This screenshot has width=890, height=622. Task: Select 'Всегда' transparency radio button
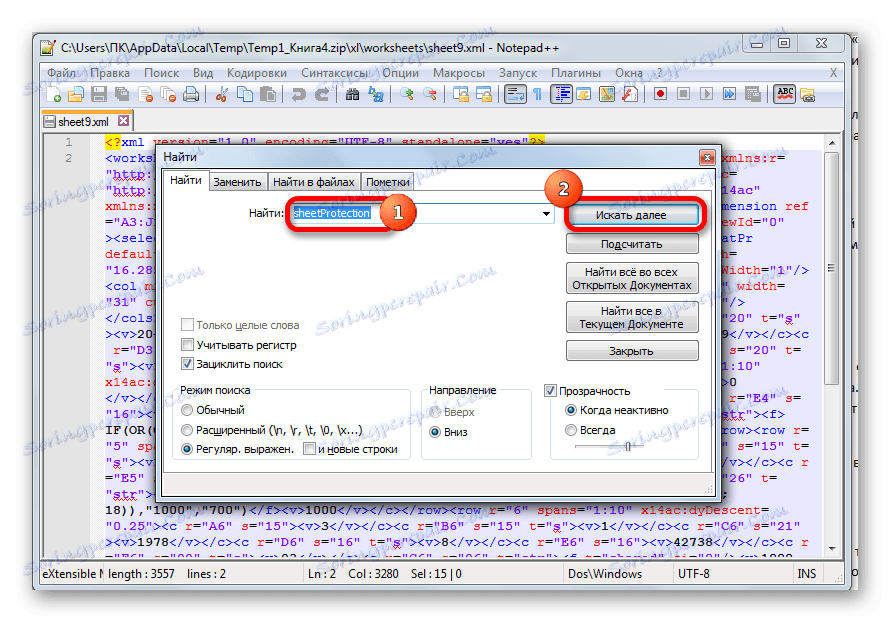571,430
